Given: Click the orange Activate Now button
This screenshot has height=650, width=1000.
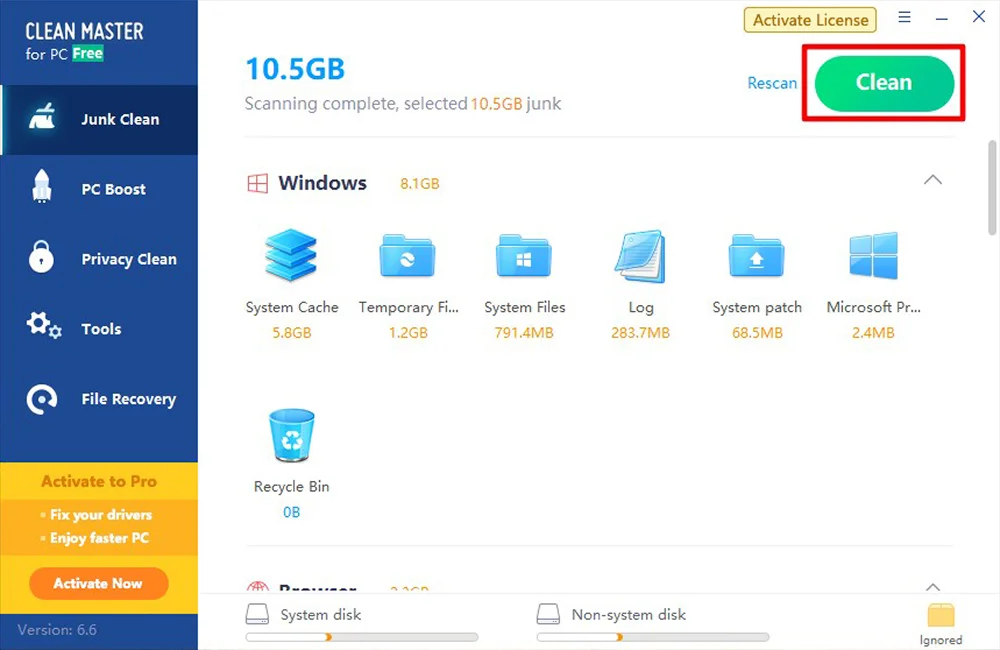Looking at the screenshot, I should 98,583.
